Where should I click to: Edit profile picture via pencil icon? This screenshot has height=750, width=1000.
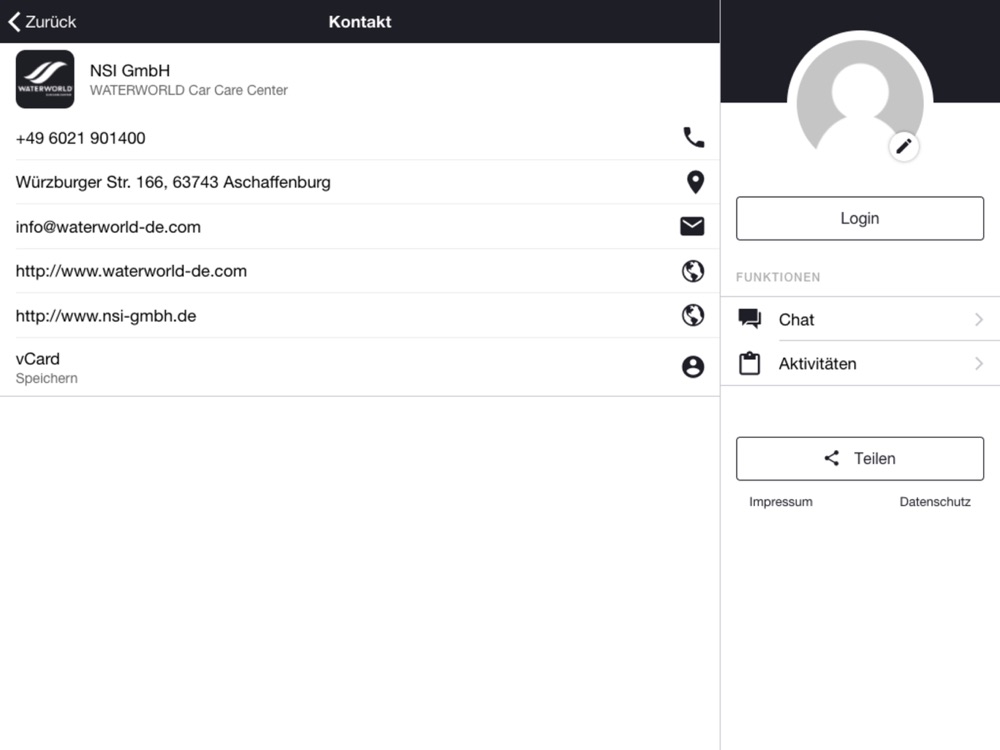[x=903, y=147]
